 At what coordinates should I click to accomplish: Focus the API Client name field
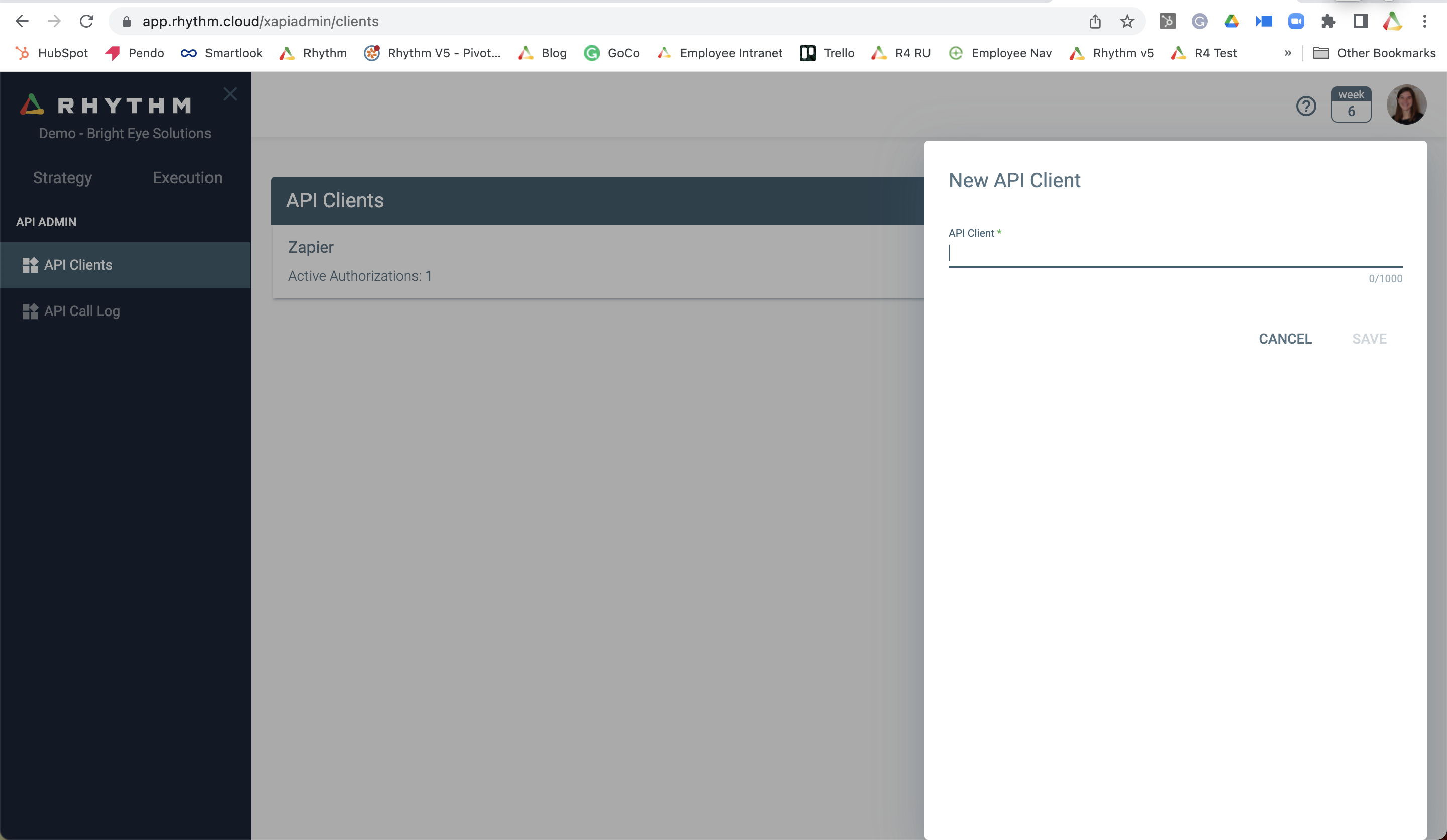click(x=1175, y=253)
